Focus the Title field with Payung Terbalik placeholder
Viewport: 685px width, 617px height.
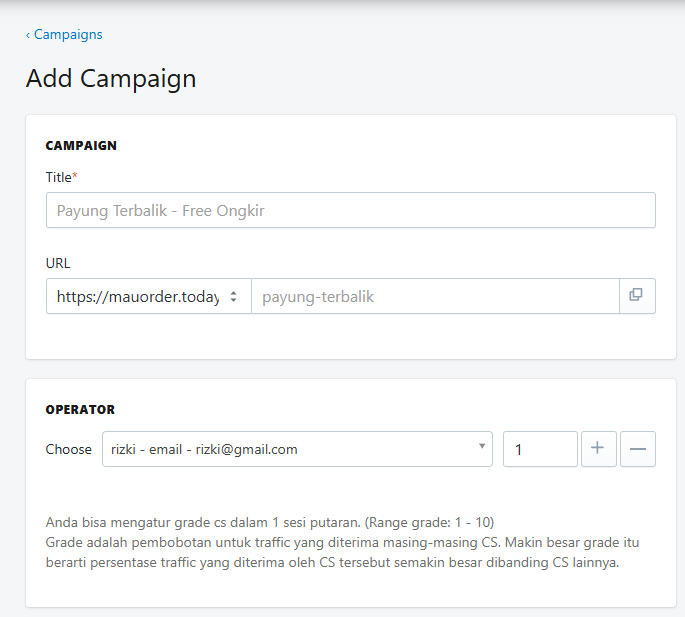[351, 210]
